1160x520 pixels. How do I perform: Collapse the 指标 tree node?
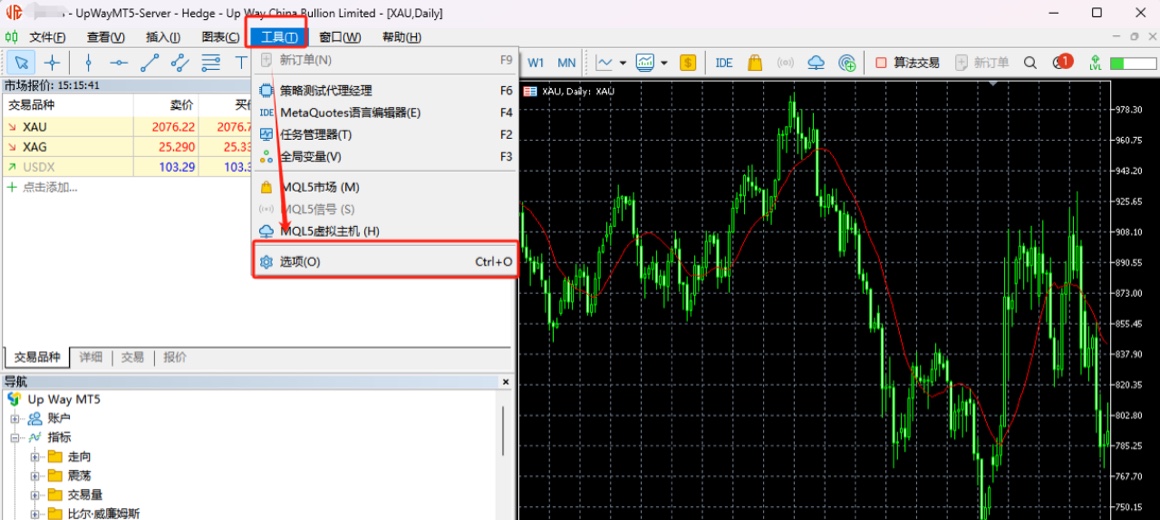coord(15,438)
